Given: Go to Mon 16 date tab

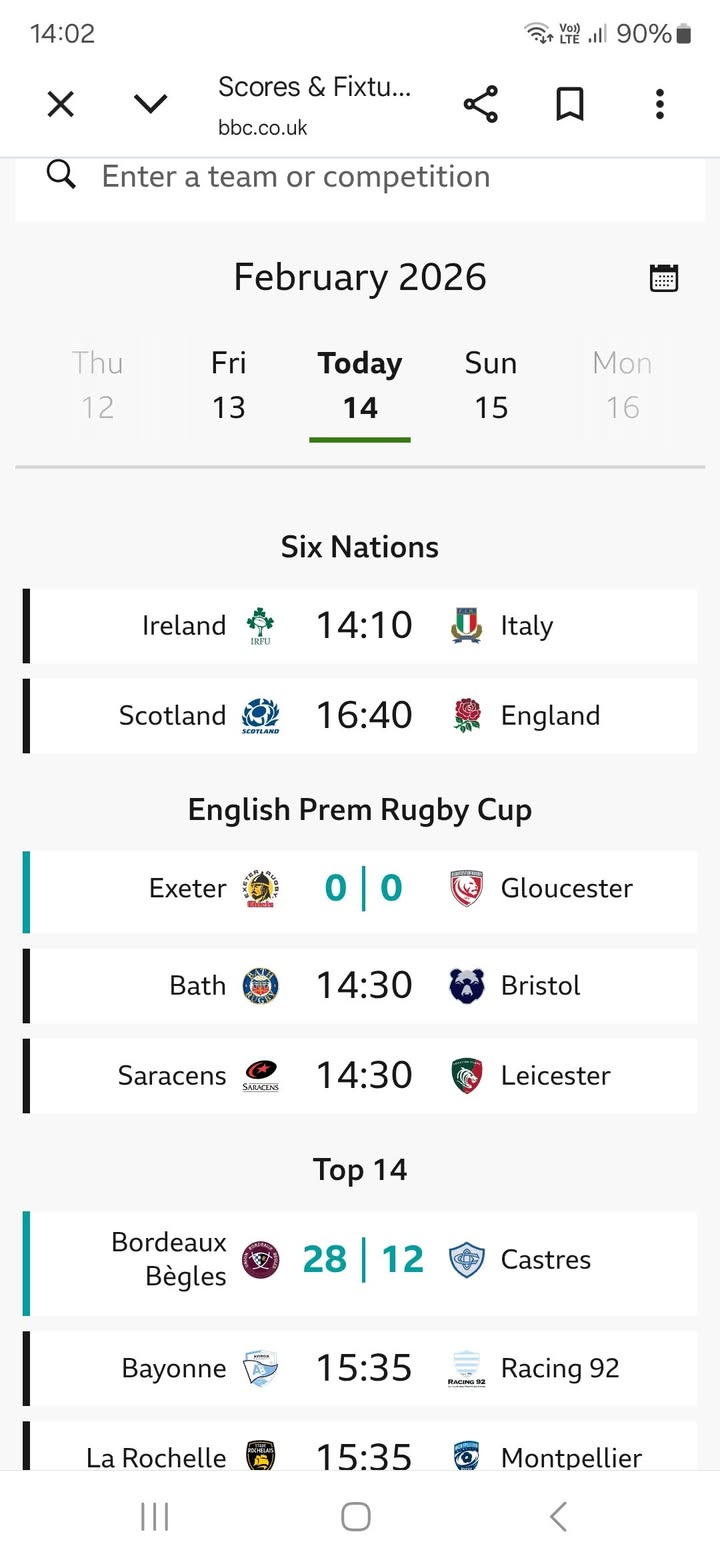Looking at the screenshot, I should click(622, 385).
